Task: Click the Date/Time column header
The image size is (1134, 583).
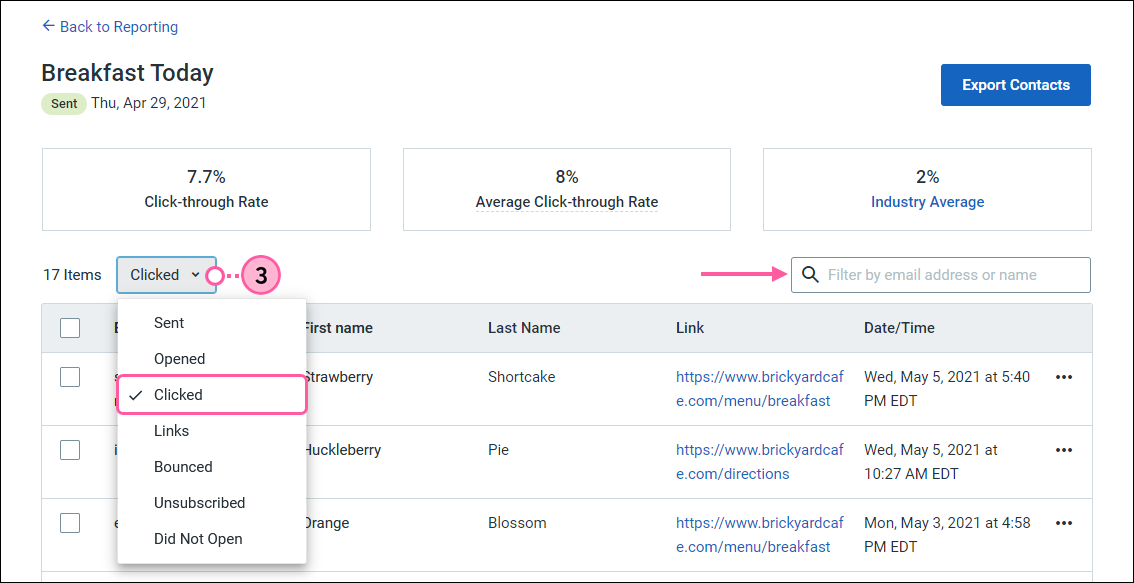Action: [899, 328]
